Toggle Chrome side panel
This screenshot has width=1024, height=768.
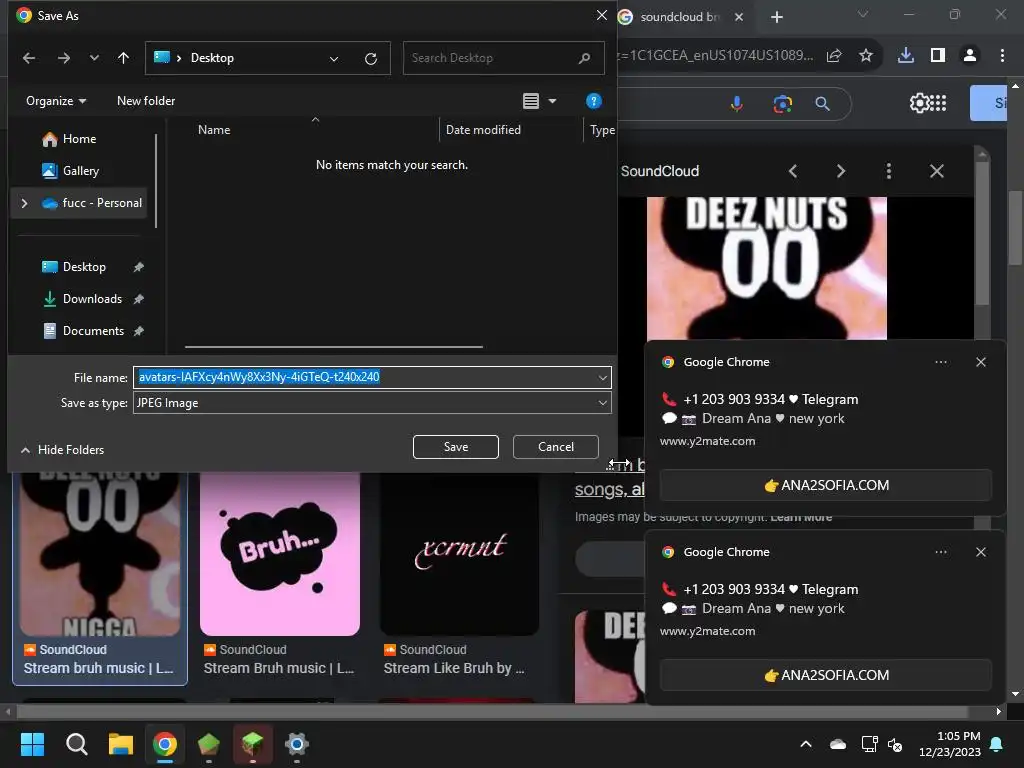938,56
